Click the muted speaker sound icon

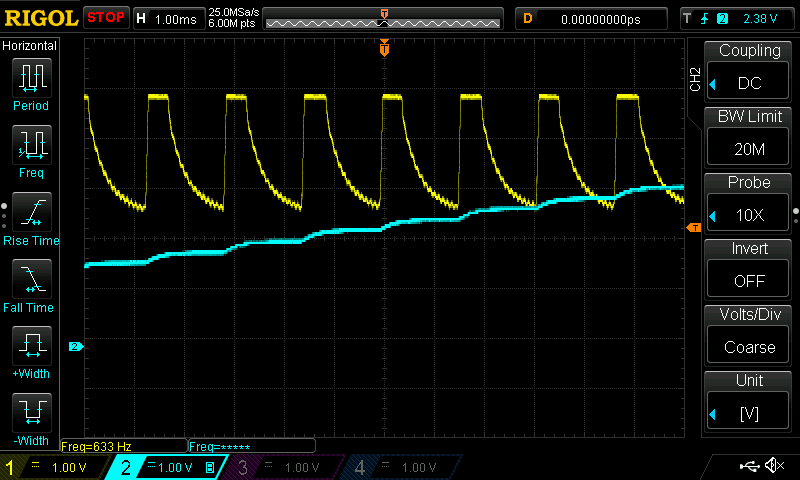pyautogui.click(x=775, y=465)
